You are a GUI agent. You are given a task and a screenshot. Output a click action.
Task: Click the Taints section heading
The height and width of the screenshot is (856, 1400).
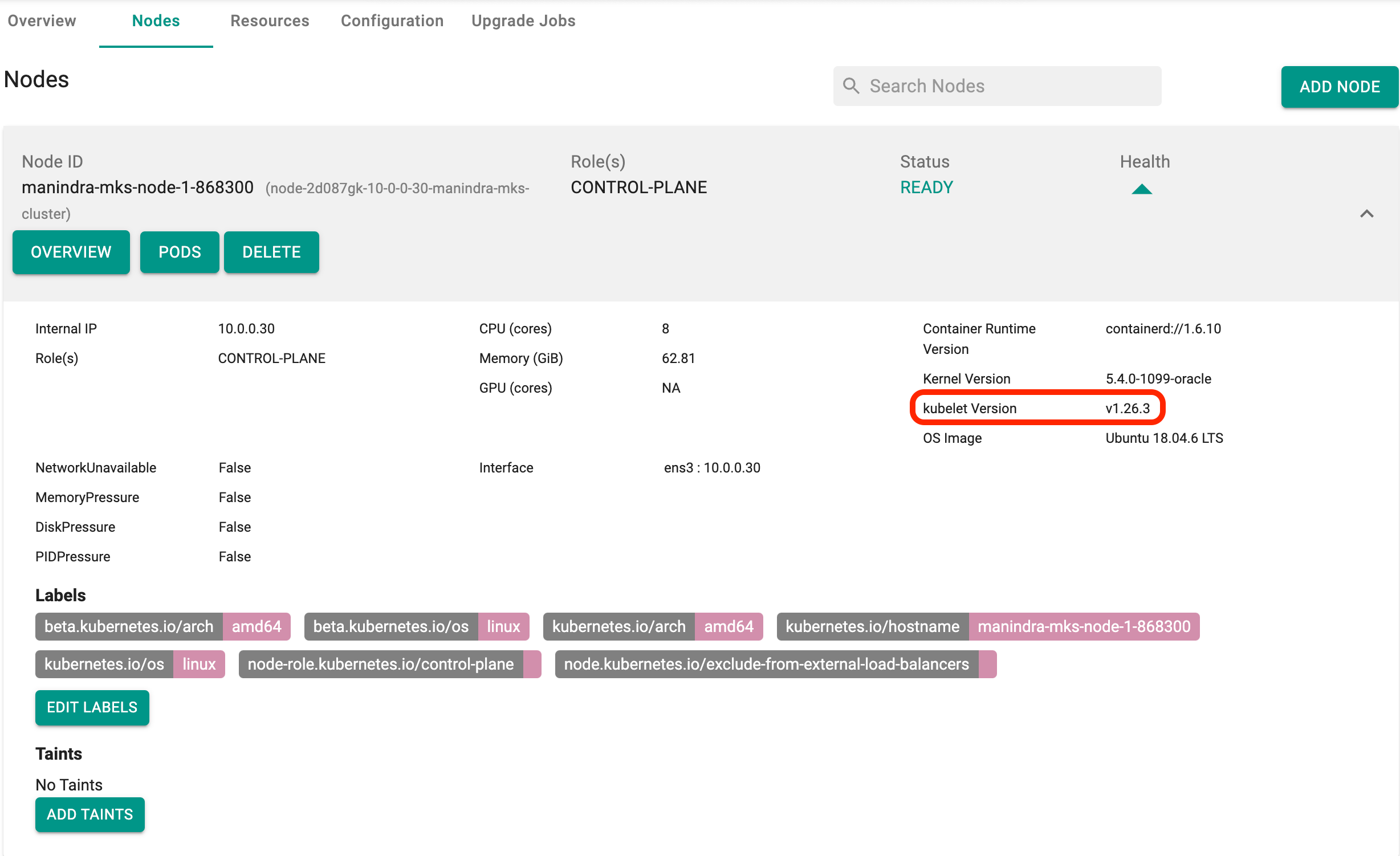click(x=59, y=754)
